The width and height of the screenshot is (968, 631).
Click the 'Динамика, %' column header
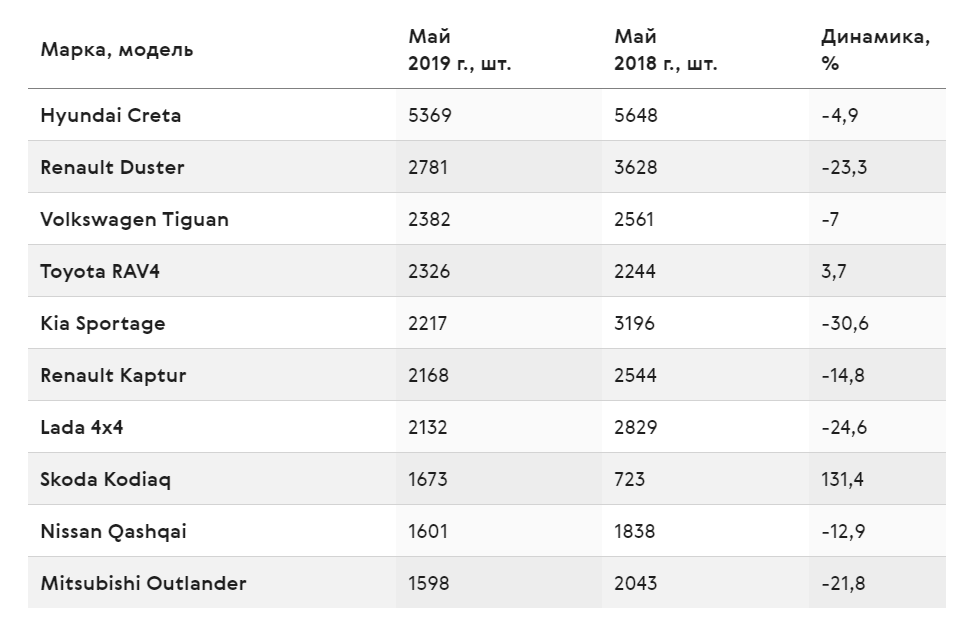pos(875,50)
